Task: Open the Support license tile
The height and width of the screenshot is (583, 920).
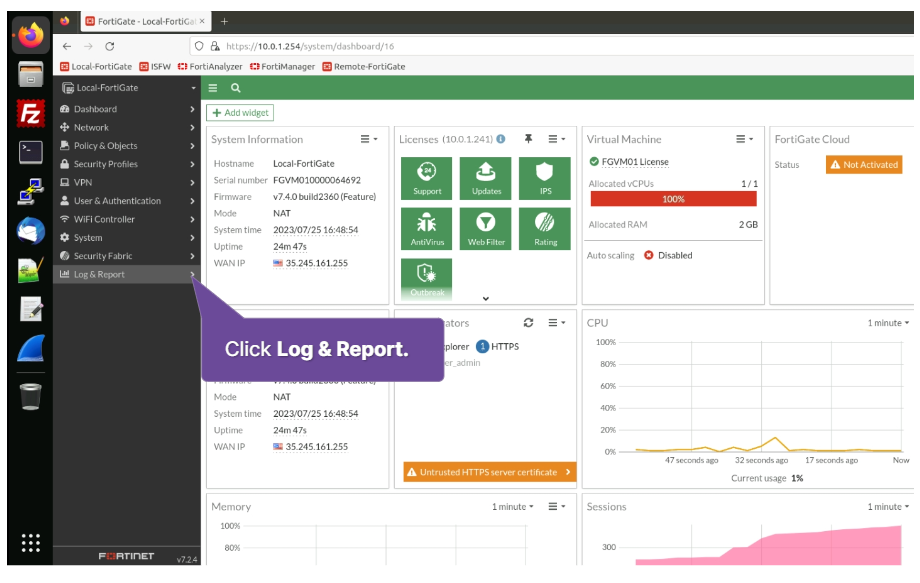Action: [x=427, y=178]
